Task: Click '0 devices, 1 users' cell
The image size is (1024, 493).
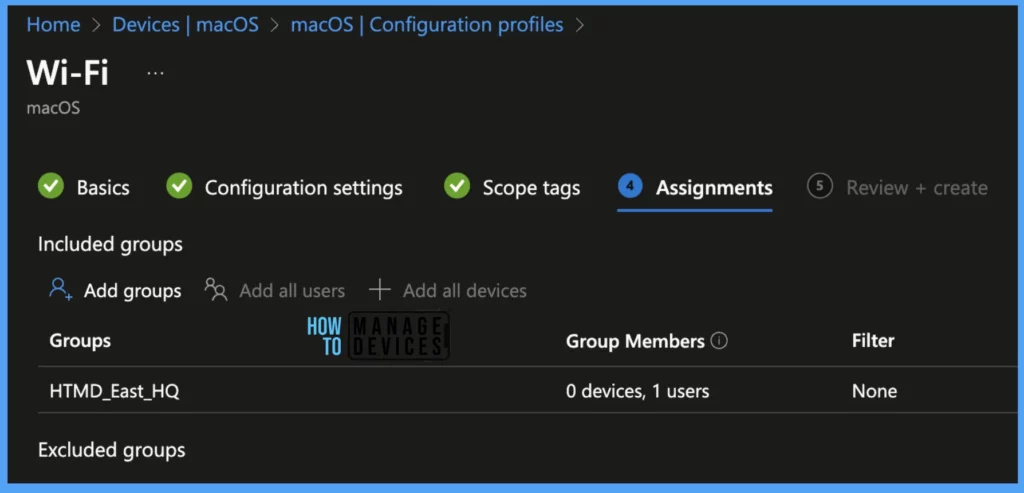Action: [637, 391]
